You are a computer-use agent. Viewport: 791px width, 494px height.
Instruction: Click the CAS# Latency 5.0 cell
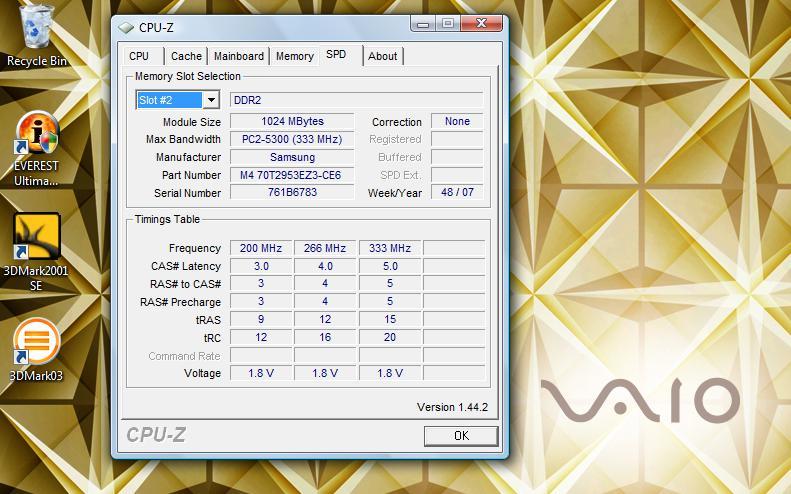click(390, 266)
